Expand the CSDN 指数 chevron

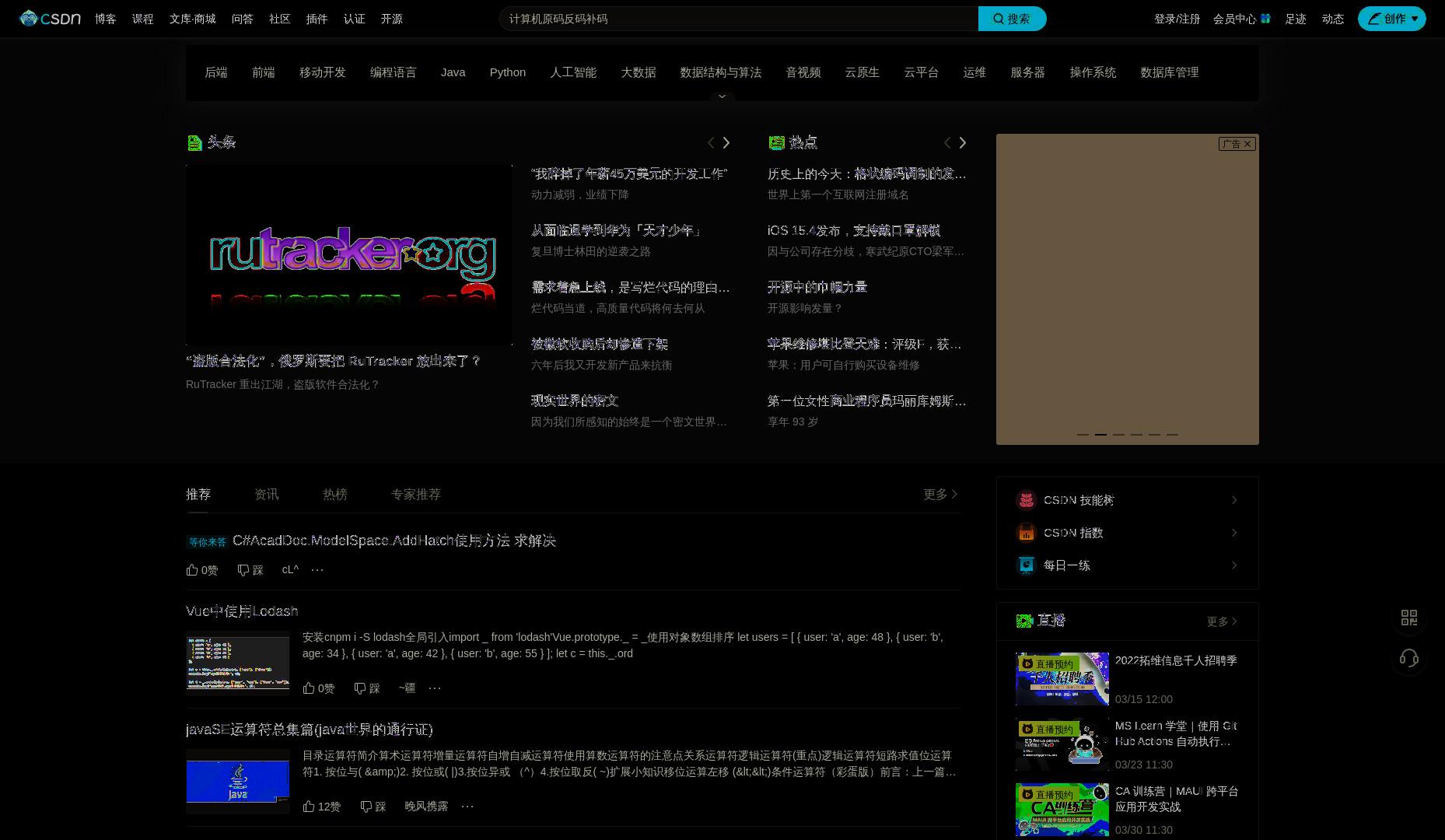pyautogui.click(x=1234, y=533)
